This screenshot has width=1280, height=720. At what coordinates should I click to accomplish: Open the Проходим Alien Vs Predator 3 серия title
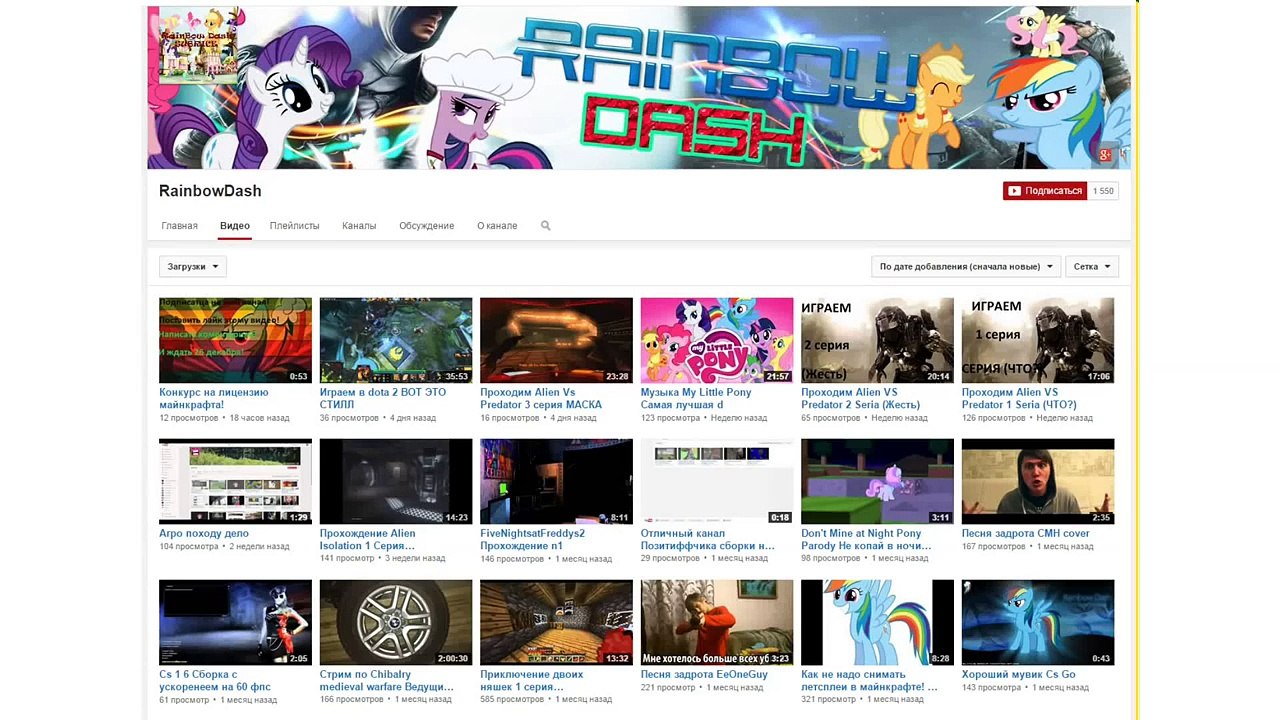[541, 399]
